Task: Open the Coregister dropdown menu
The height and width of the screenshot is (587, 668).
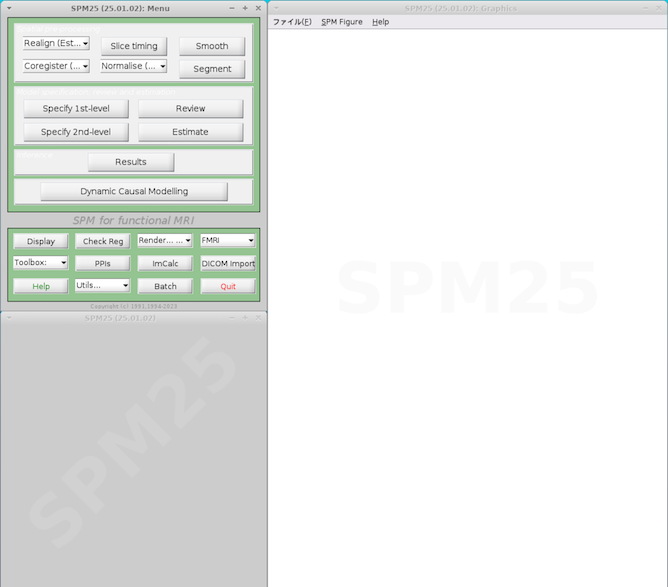Action: point(56,66)
